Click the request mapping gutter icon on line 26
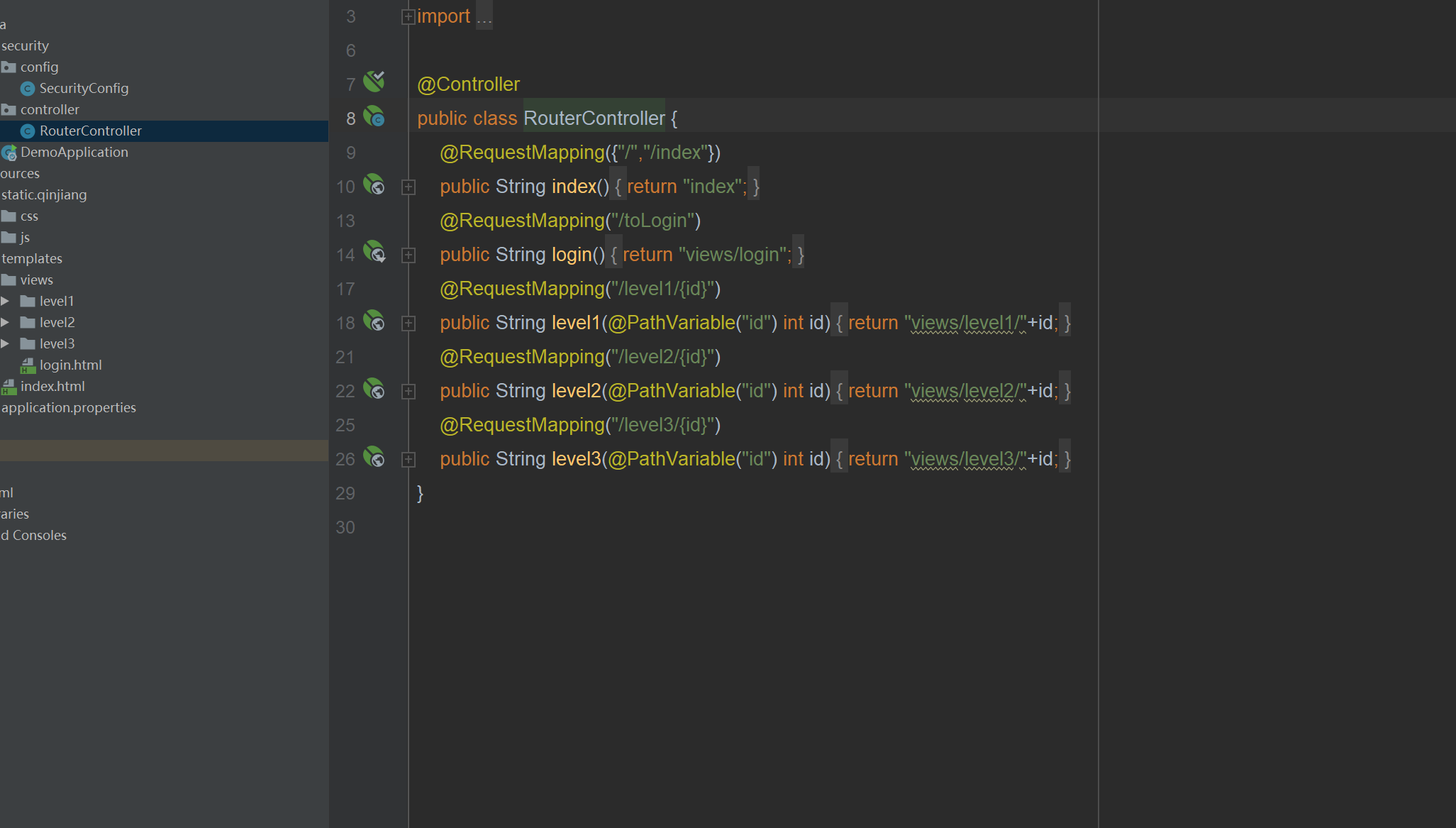This screenshot has width=1456, height=828. pos(374,457)
